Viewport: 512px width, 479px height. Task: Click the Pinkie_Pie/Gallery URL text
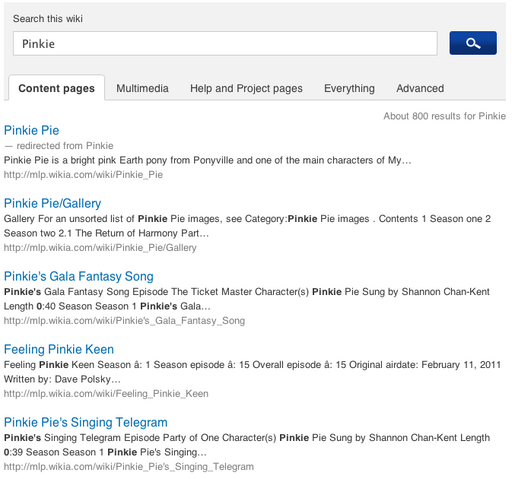(100, 248)
